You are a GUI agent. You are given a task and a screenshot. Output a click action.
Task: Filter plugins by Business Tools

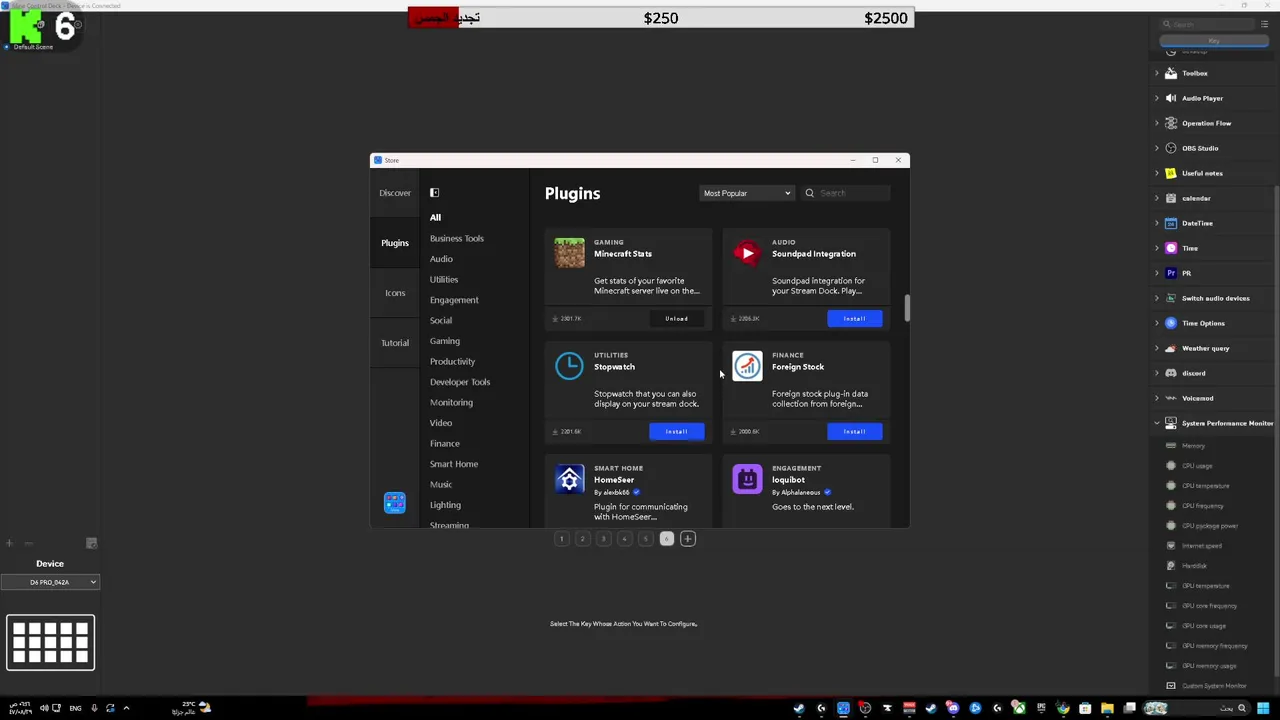(457, 238)
